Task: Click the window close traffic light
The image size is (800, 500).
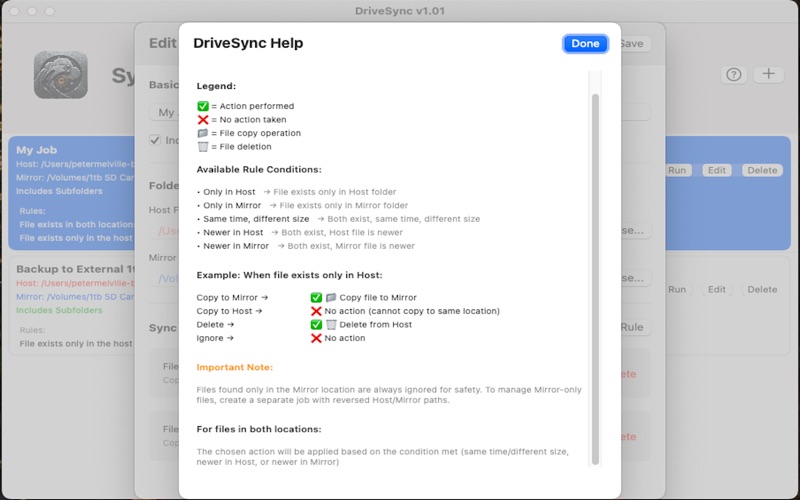Action: [14, 11]
